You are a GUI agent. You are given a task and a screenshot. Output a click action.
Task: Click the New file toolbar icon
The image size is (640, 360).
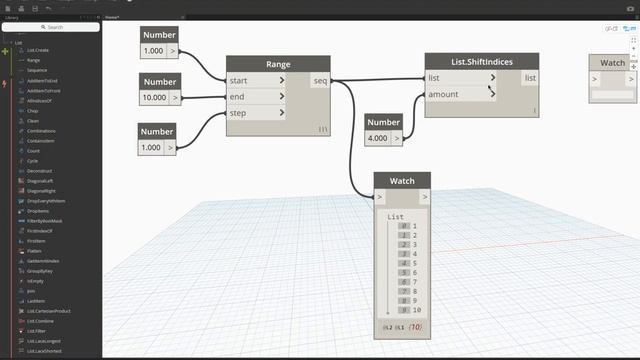click(x=8, y=8)
